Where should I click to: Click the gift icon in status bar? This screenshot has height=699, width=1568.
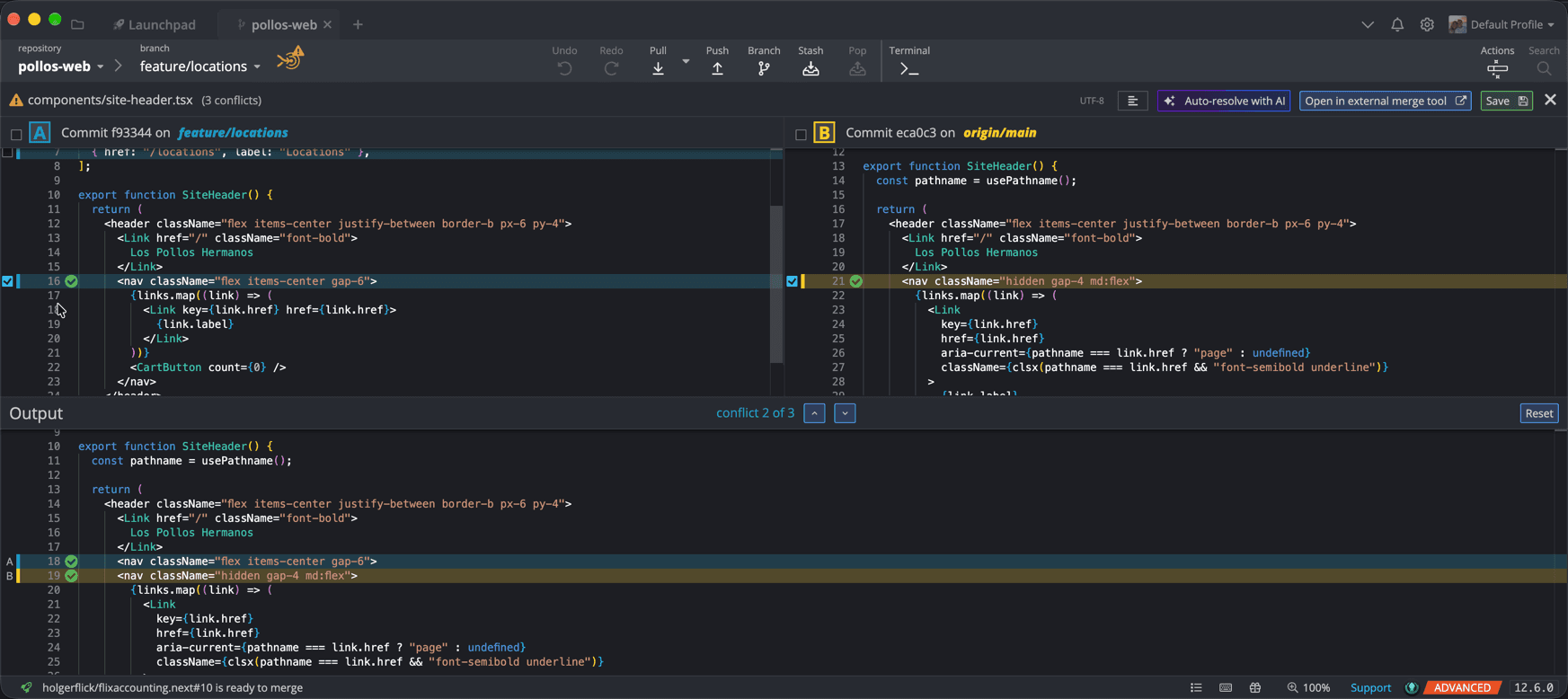click(x=1255, y=687)
